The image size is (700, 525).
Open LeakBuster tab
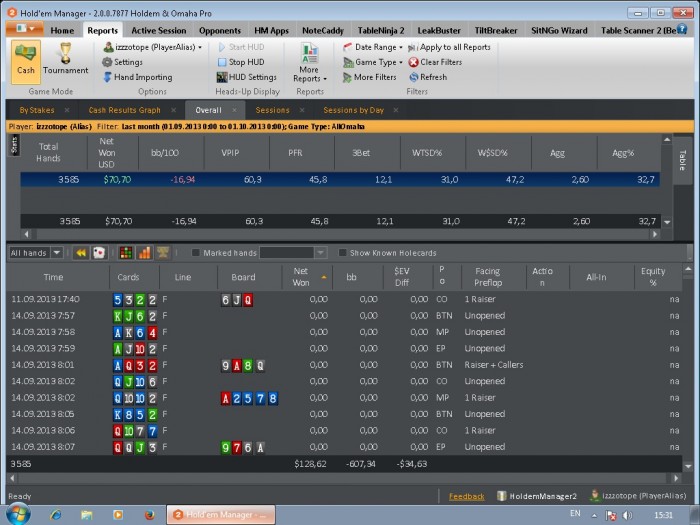[x=439, y=30]
